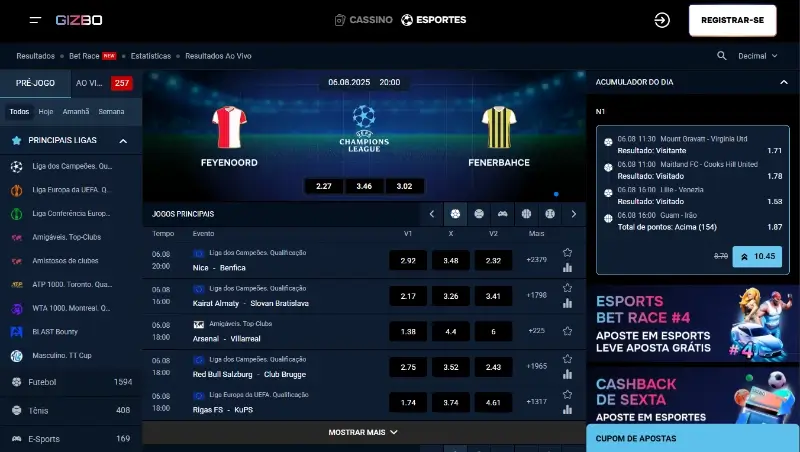Expand the Futebol sport category
Viewport: 800px width, 452px height.
coord(71,382)
